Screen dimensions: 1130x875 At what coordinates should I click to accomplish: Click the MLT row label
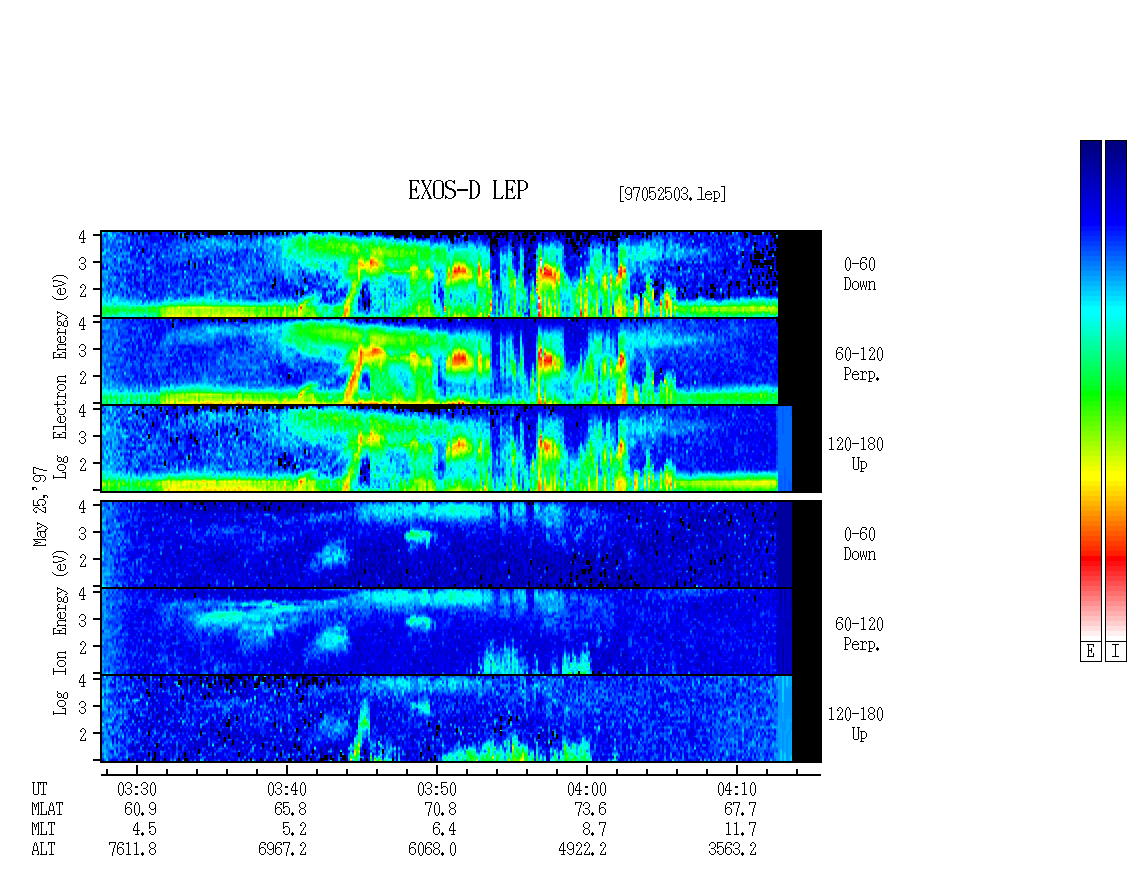coord(43,830)
